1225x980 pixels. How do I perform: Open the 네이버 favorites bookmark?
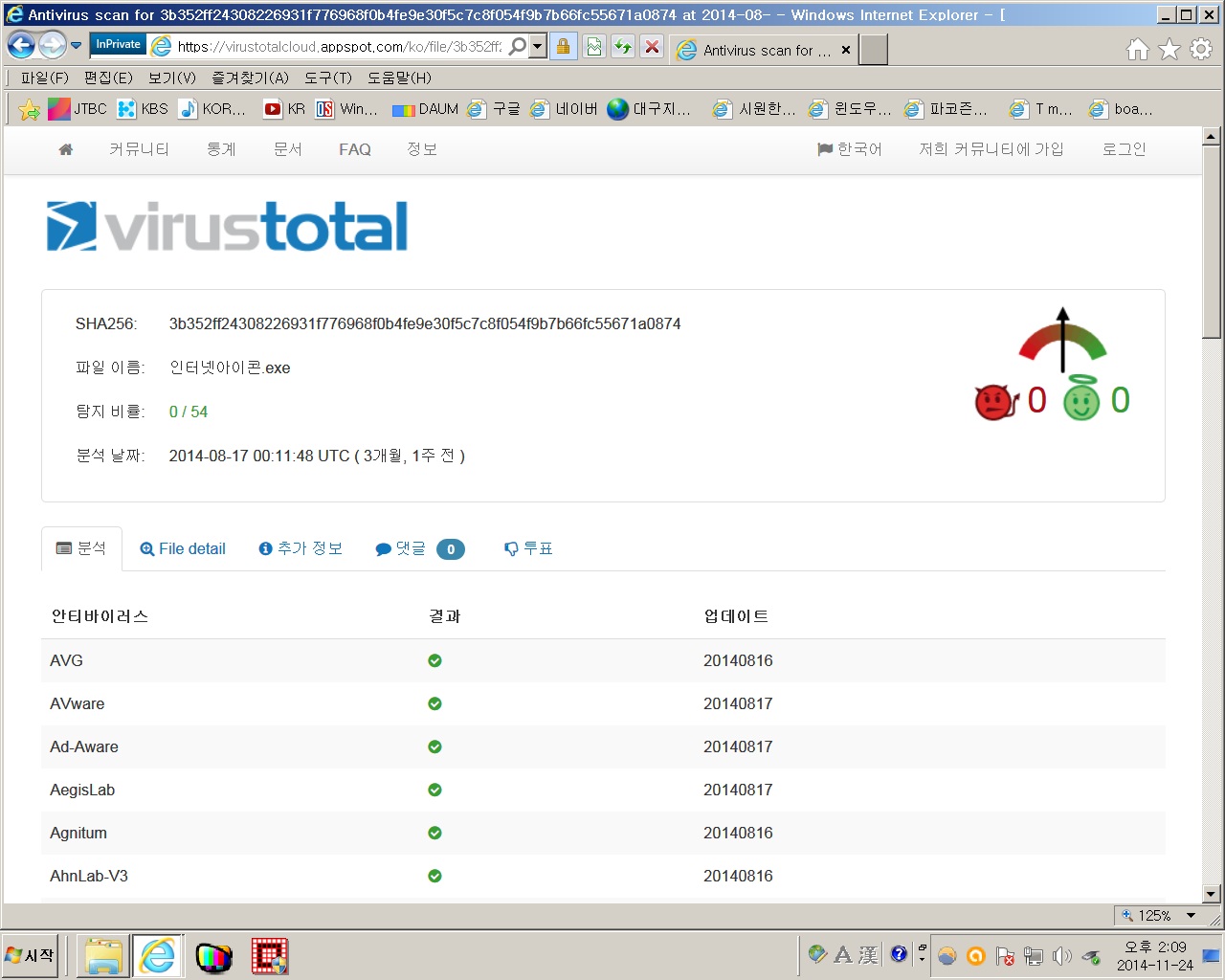click(565, 109)
